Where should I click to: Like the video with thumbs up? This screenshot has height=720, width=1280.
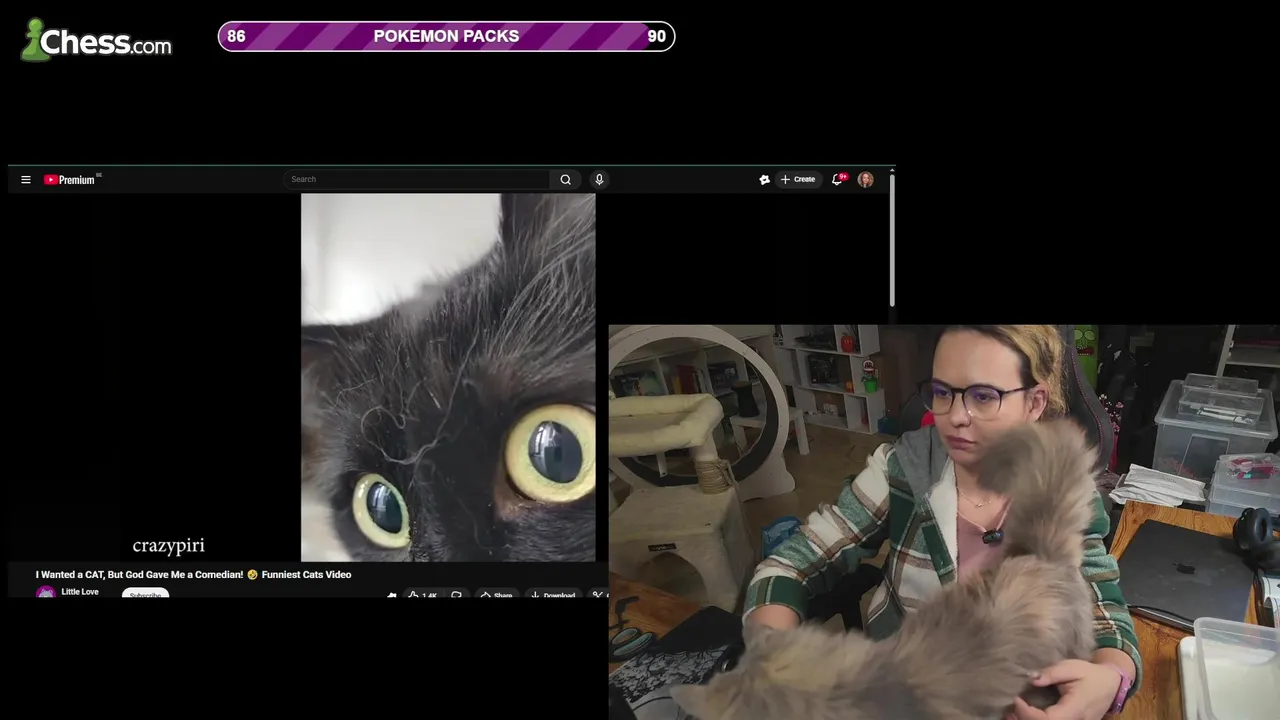423,595
